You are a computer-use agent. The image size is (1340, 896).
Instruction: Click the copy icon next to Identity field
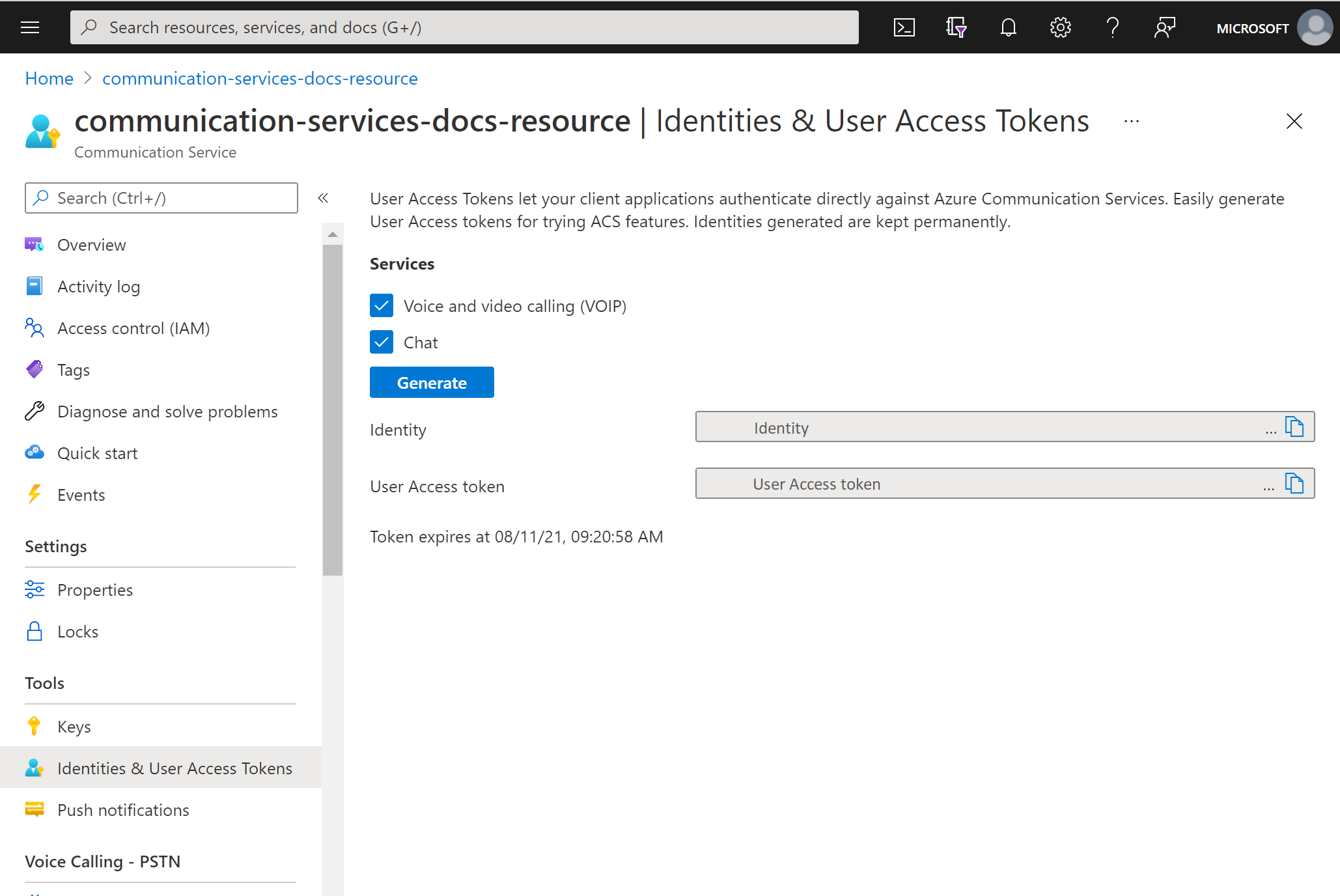pyautogui.click(x=1296, y=429)
